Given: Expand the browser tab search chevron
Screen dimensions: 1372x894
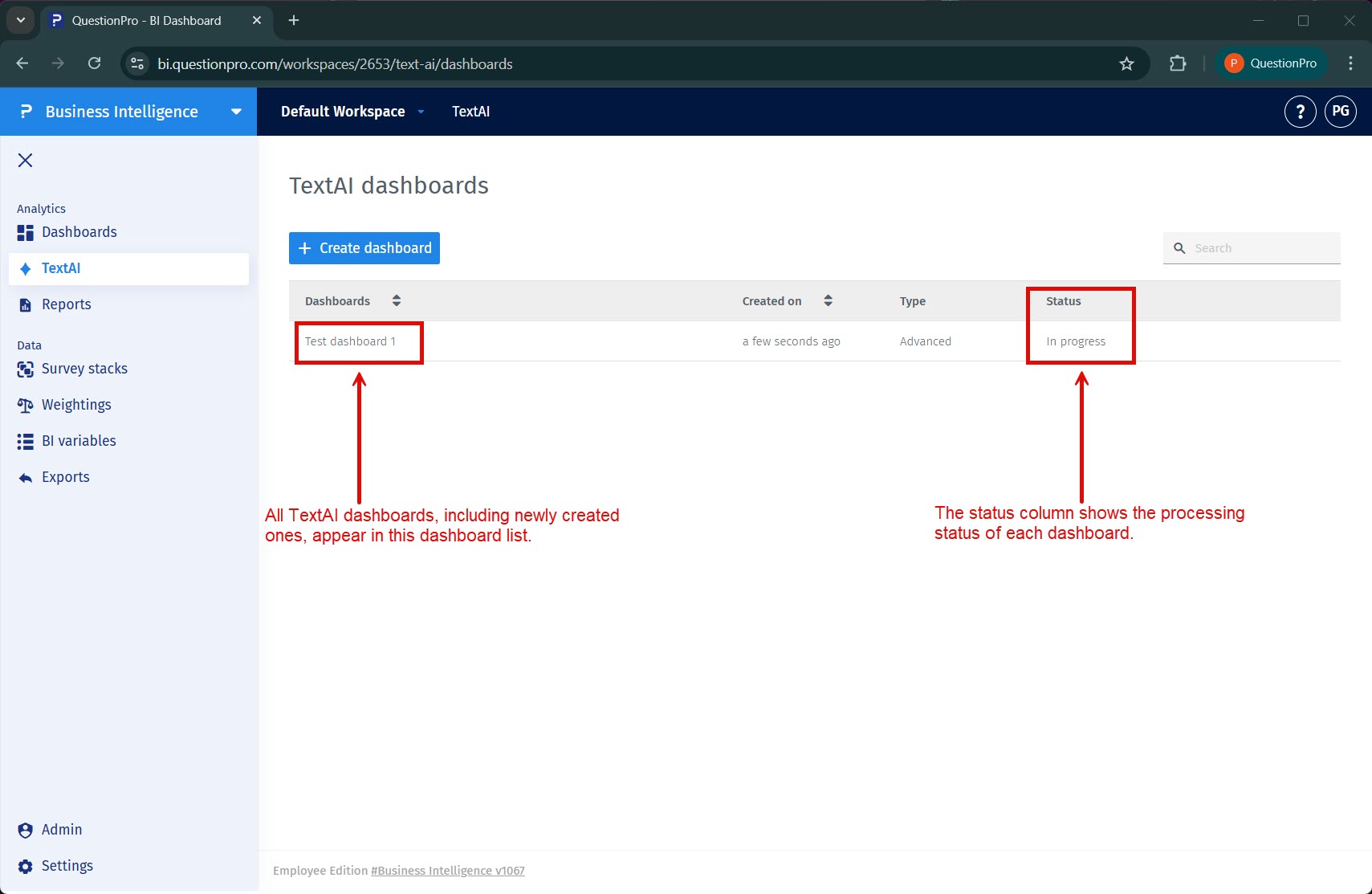Looking at the screenshot, I should [20, 20].
